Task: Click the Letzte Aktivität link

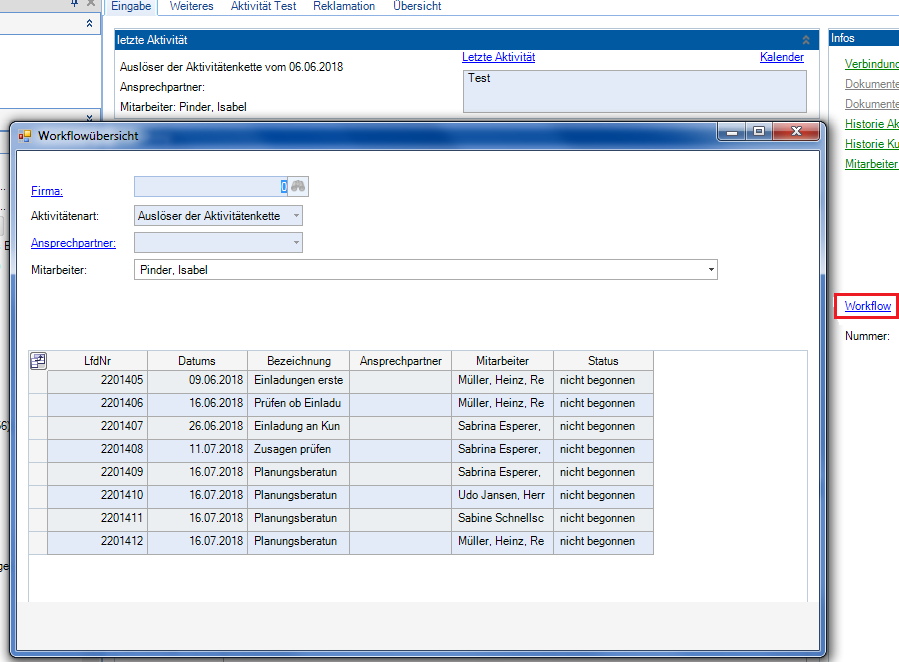Action: tap(498, 57)
